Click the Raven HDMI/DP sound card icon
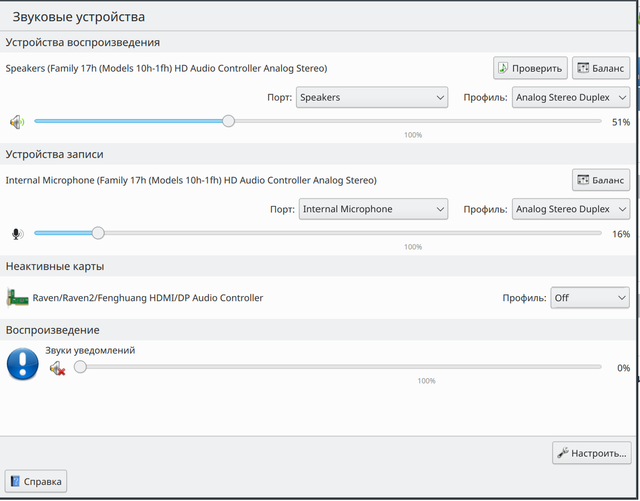The width and height of the screenshot is (640, 501). click(17, 298)
